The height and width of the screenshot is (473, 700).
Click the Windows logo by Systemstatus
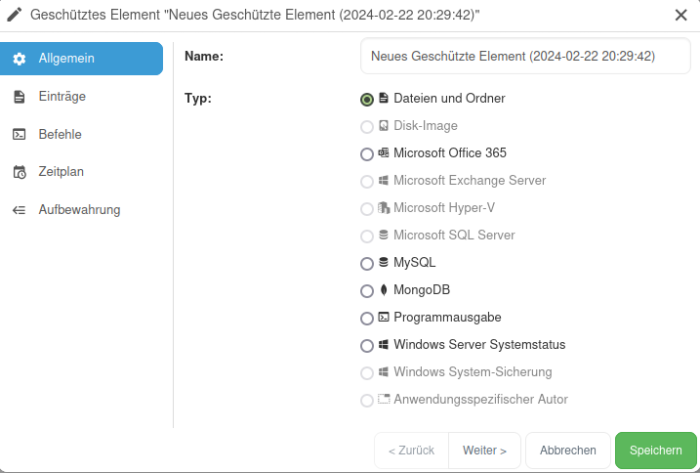pos(383,345)
